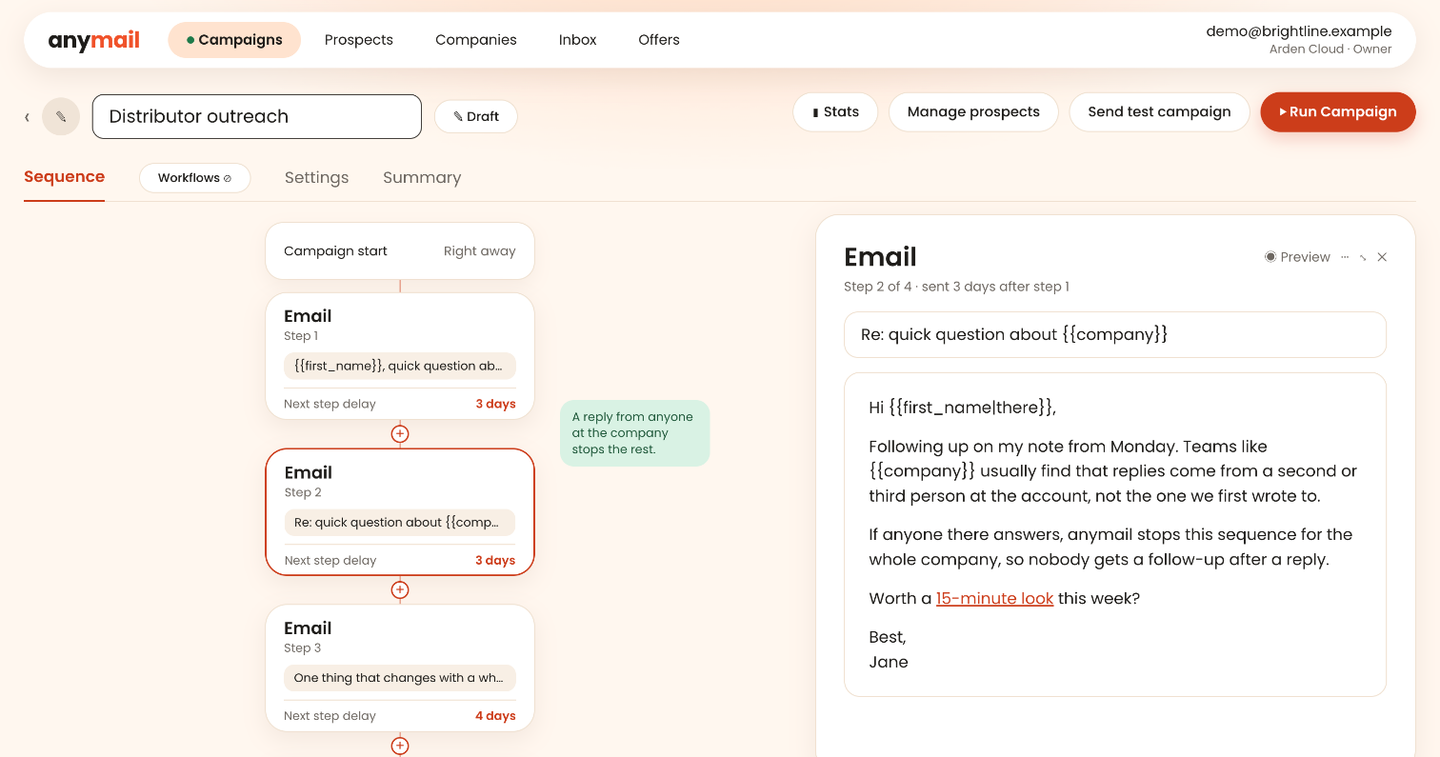Toggle the Preview mode radio
Screen dimensions: 1440x757
pos(1297,257)
